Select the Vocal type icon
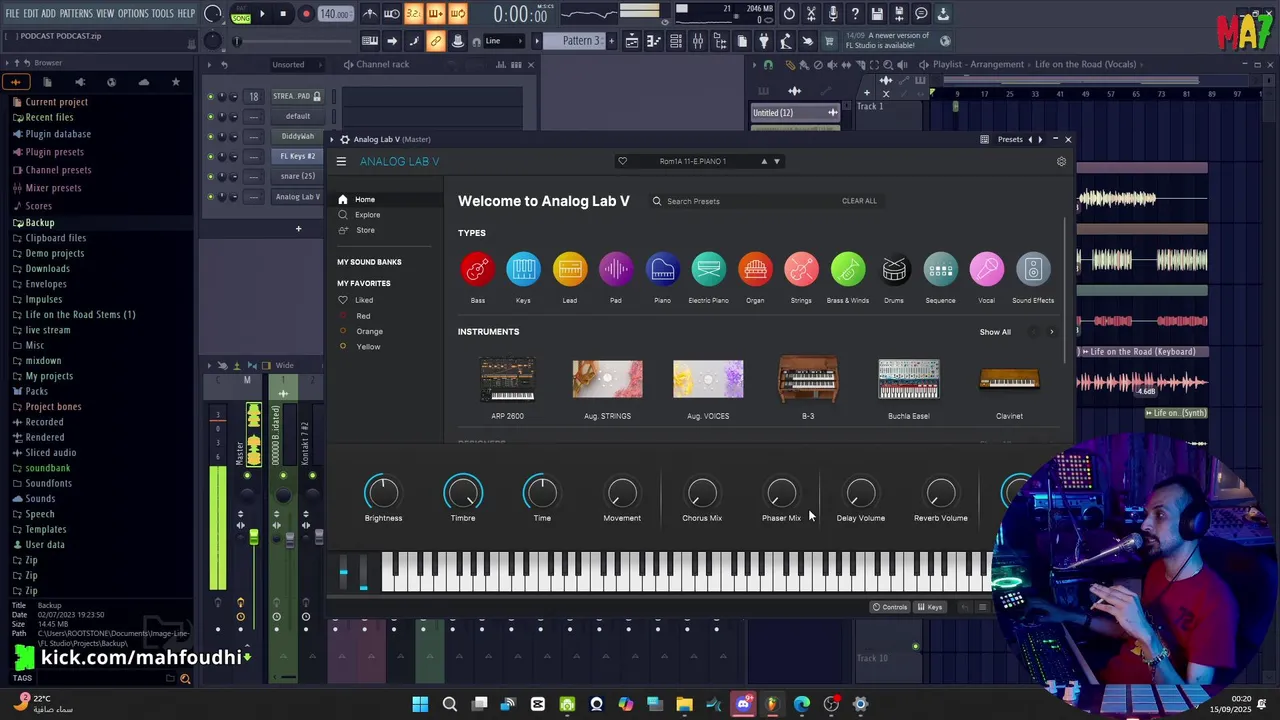 (986, 269)
